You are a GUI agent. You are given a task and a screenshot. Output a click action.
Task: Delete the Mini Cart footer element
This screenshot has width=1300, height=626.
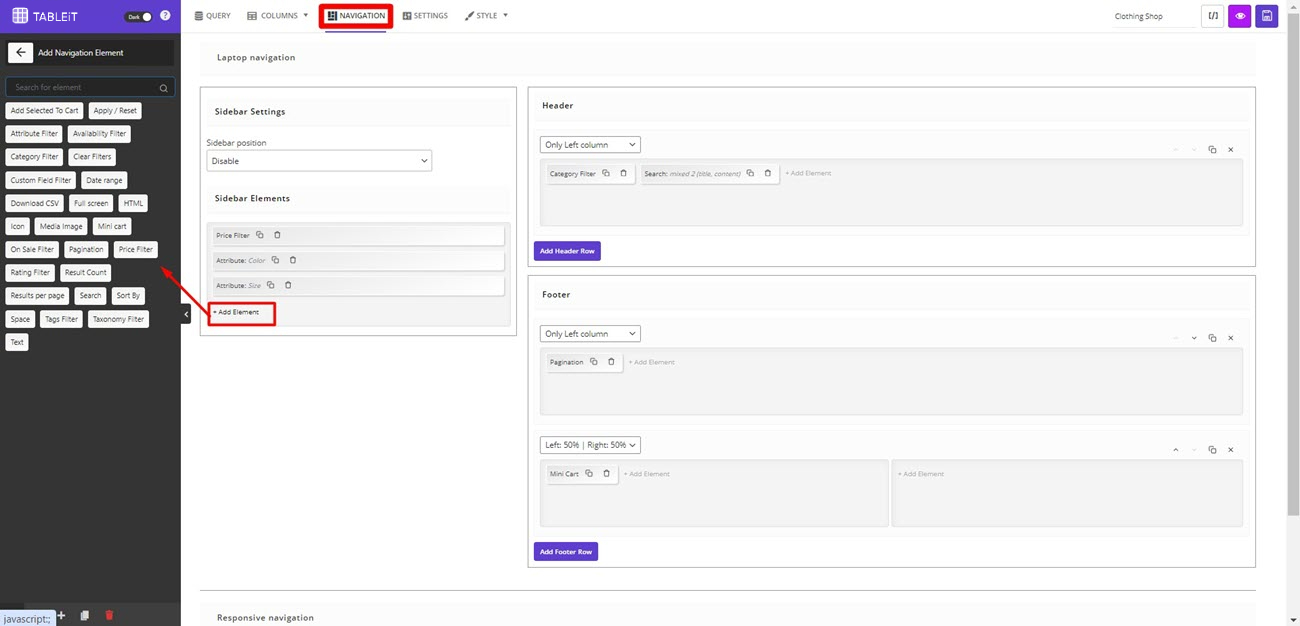606,474
